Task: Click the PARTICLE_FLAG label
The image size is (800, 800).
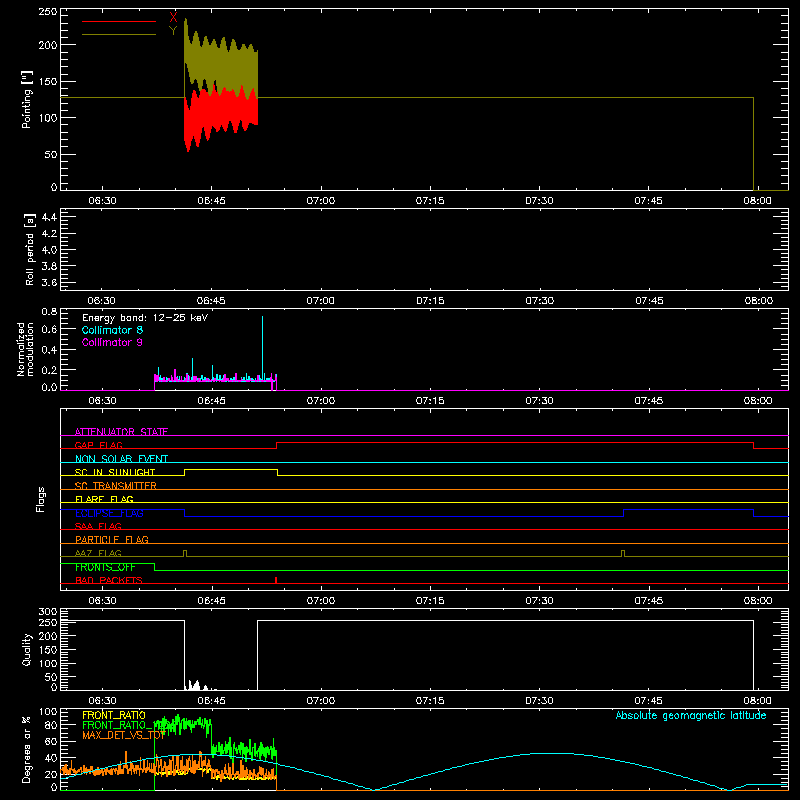Action: tap(112, 539)
